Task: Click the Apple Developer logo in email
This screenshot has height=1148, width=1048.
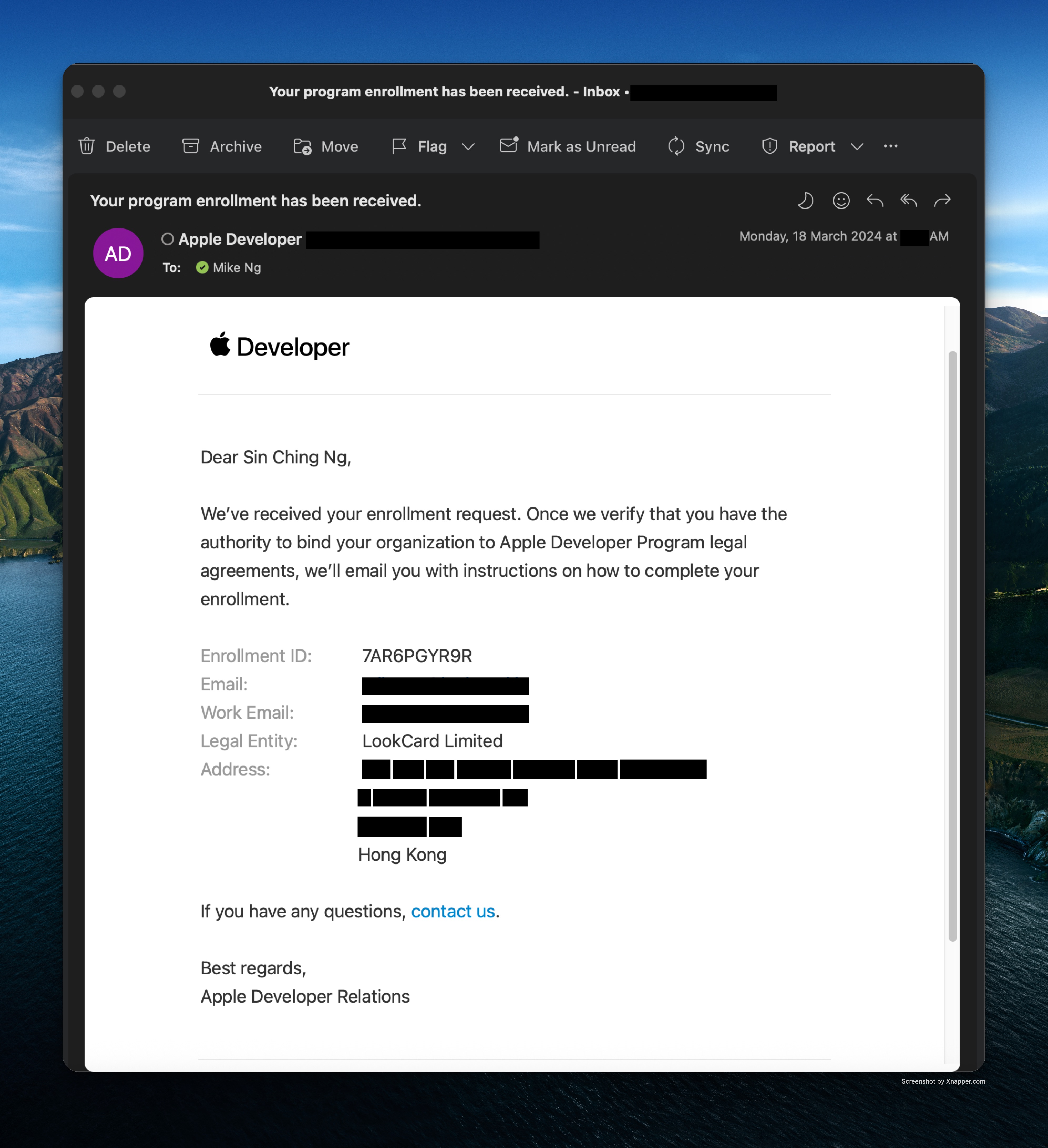Action: (x=279, y=346)
